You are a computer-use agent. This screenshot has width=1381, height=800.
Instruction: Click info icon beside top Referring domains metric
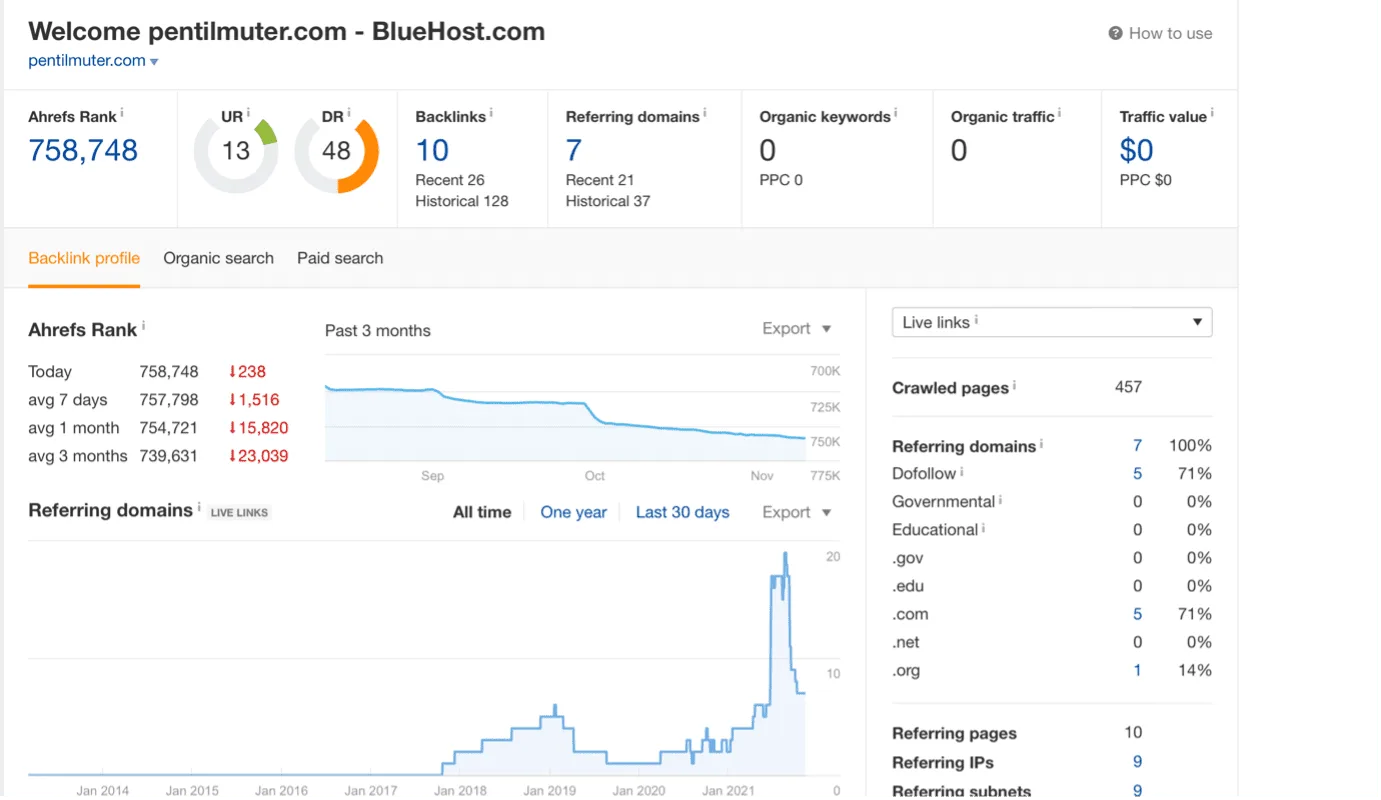click(705, 113)
